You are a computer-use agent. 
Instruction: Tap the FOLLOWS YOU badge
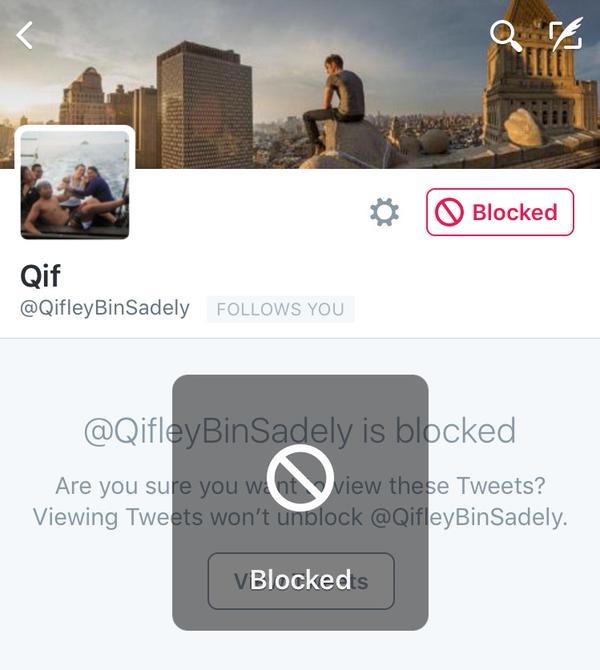coord(280,309)
